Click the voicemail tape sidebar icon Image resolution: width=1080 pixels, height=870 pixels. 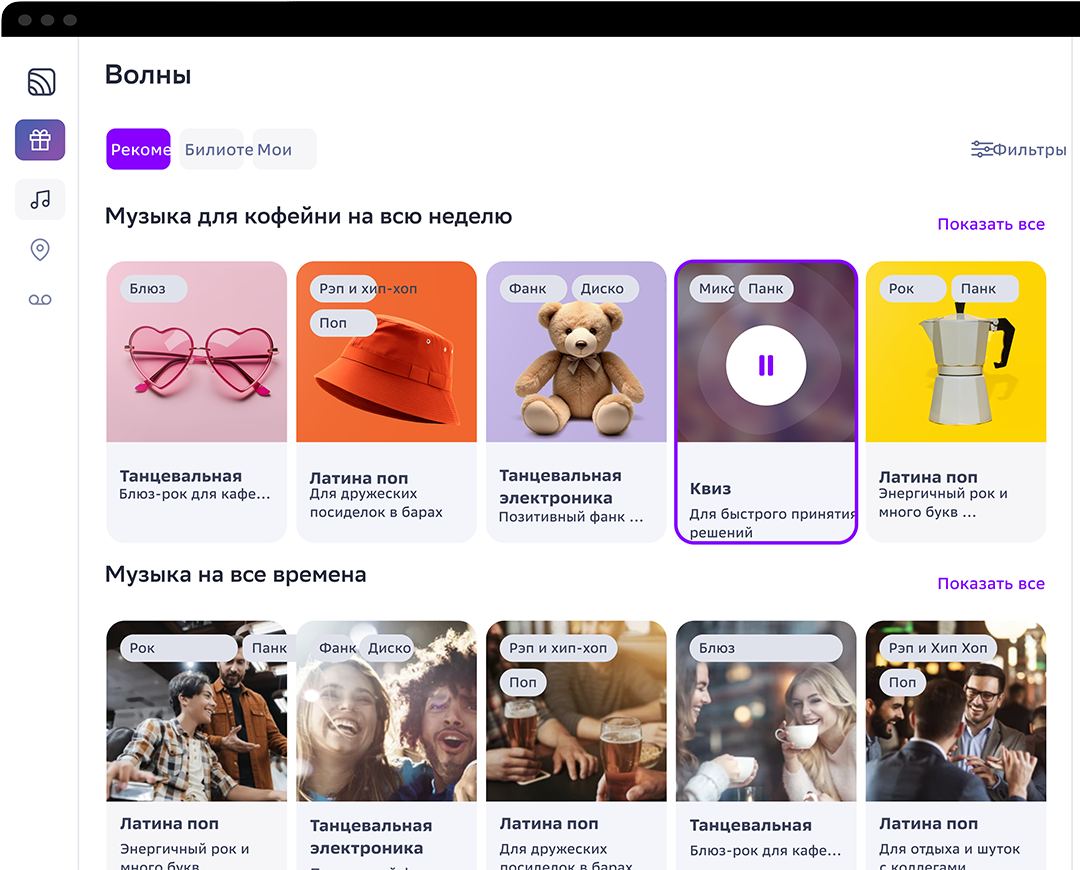coord(40,300)
